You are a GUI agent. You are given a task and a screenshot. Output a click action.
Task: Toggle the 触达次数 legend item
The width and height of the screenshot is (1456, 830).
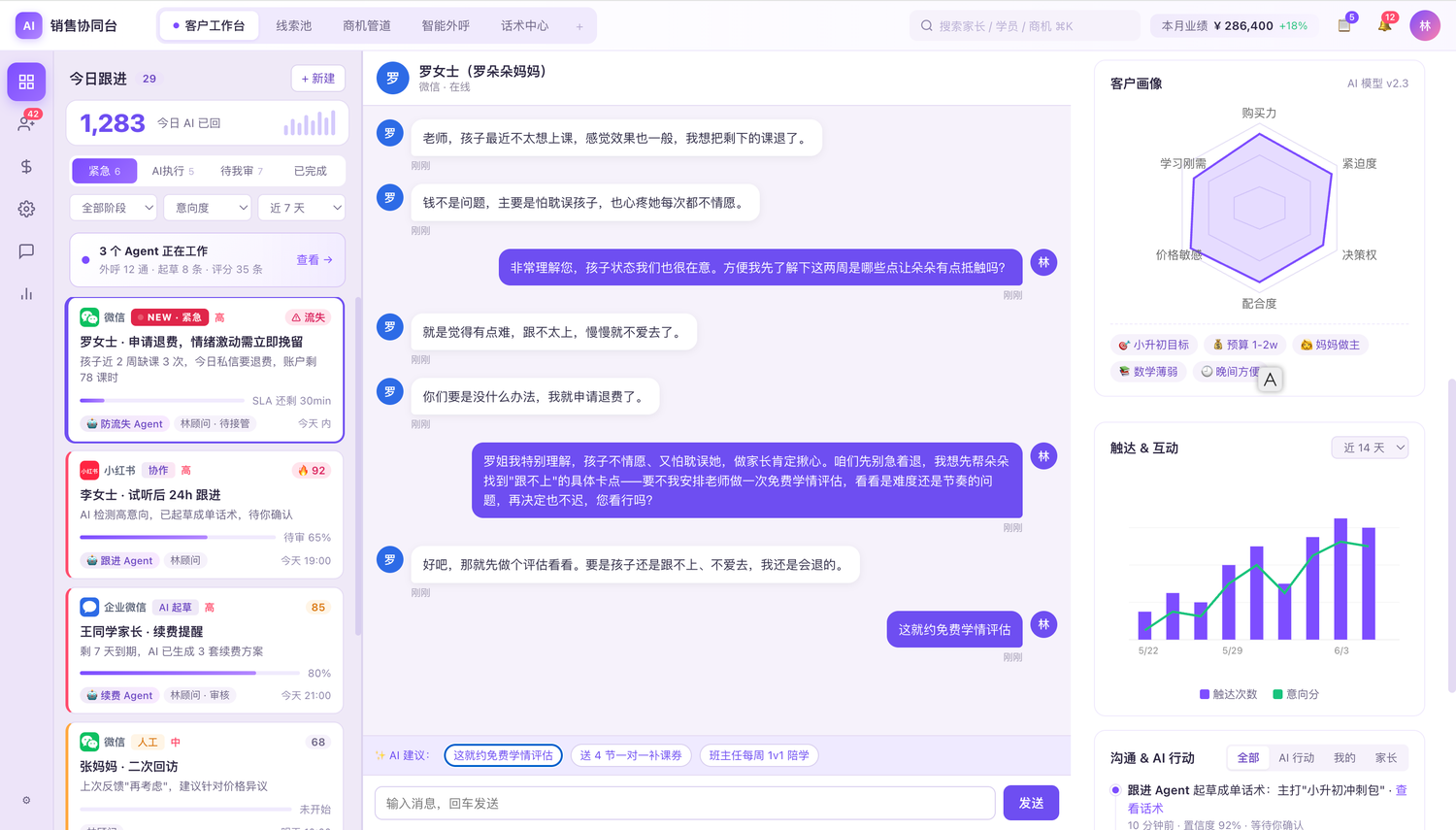click(1228, 694)
